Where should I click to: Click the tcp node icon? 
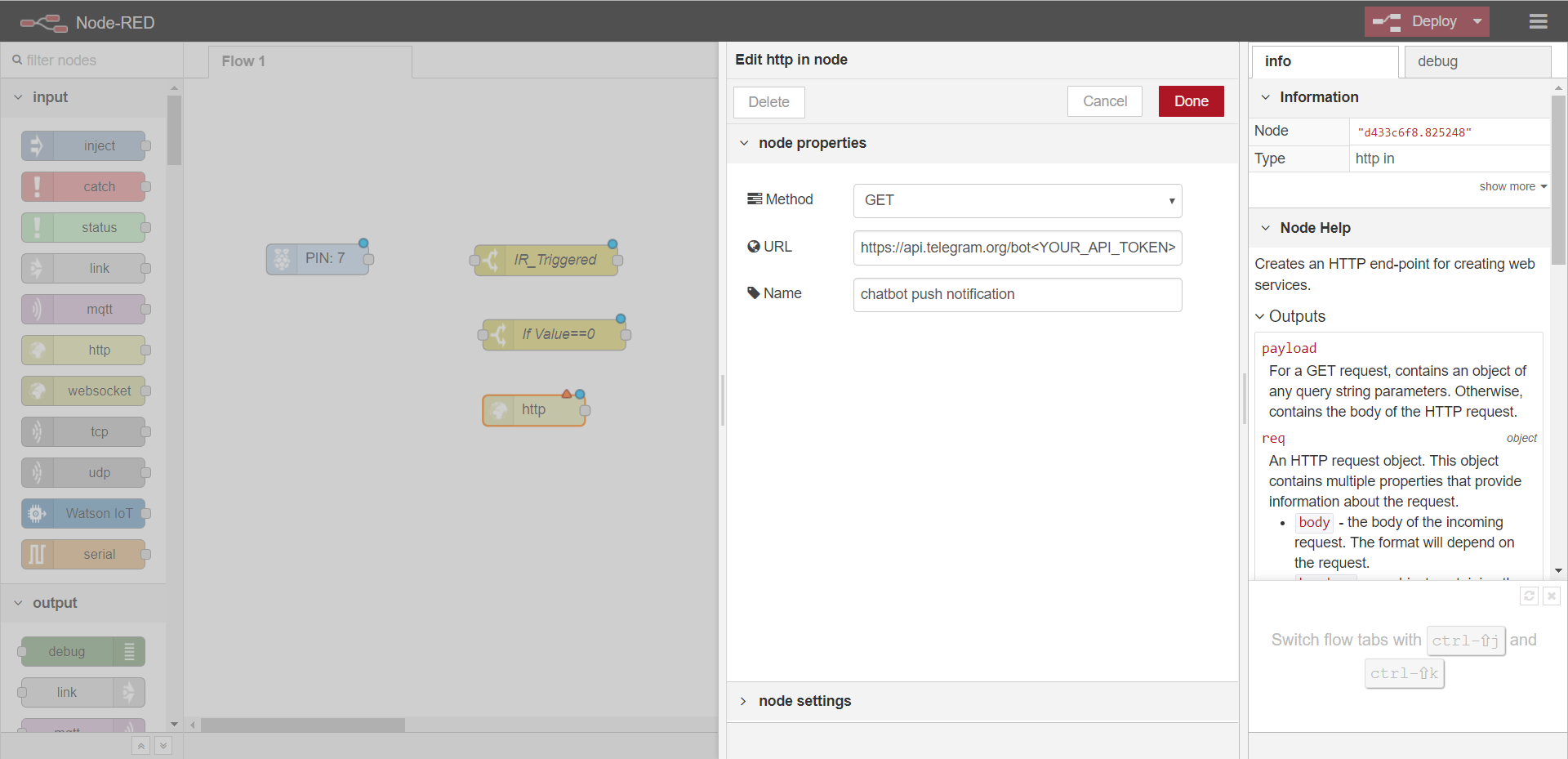tap(37, 432)
